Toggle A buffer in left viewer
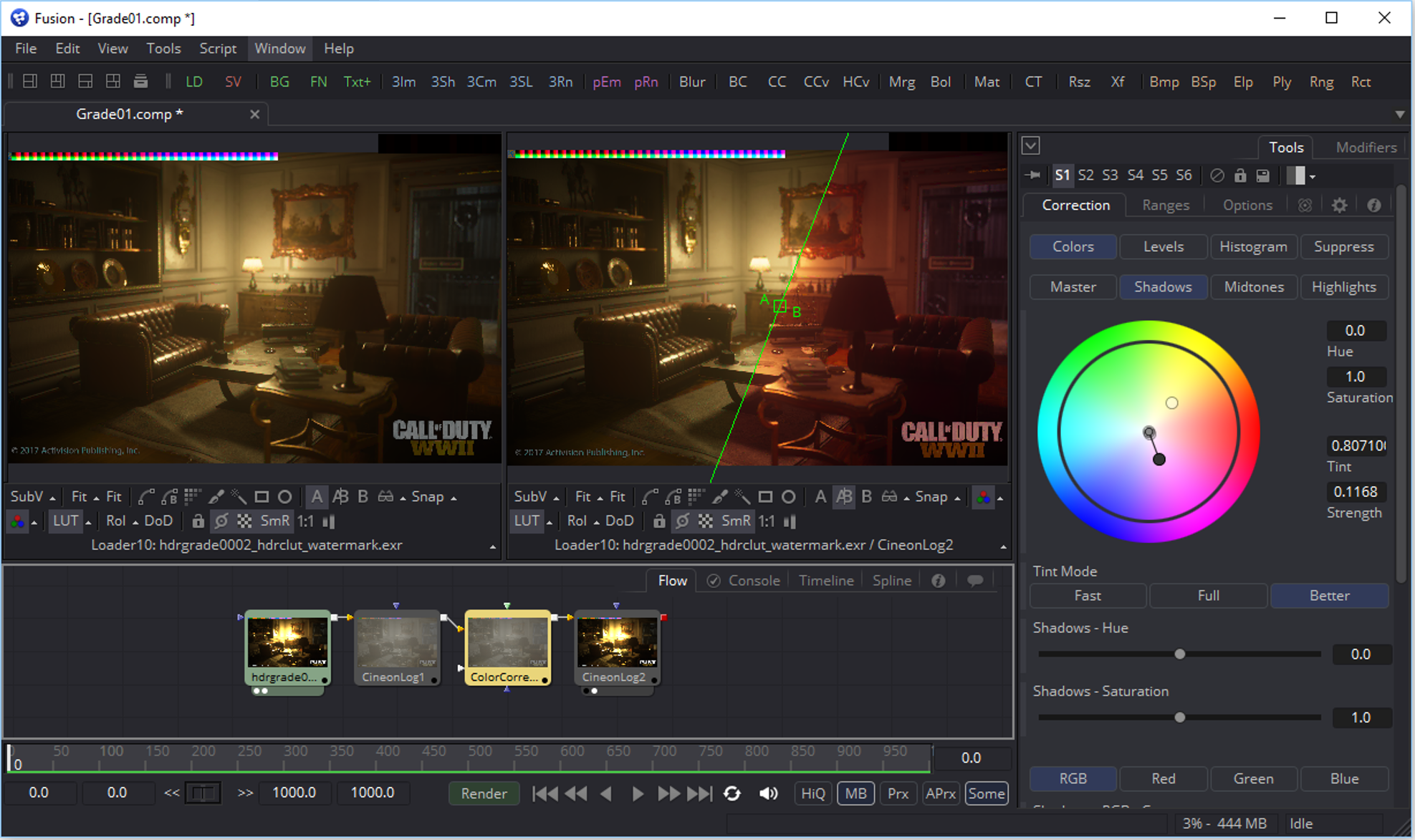This screenshot has width=1415, height=840. click(x=317, y=497)
